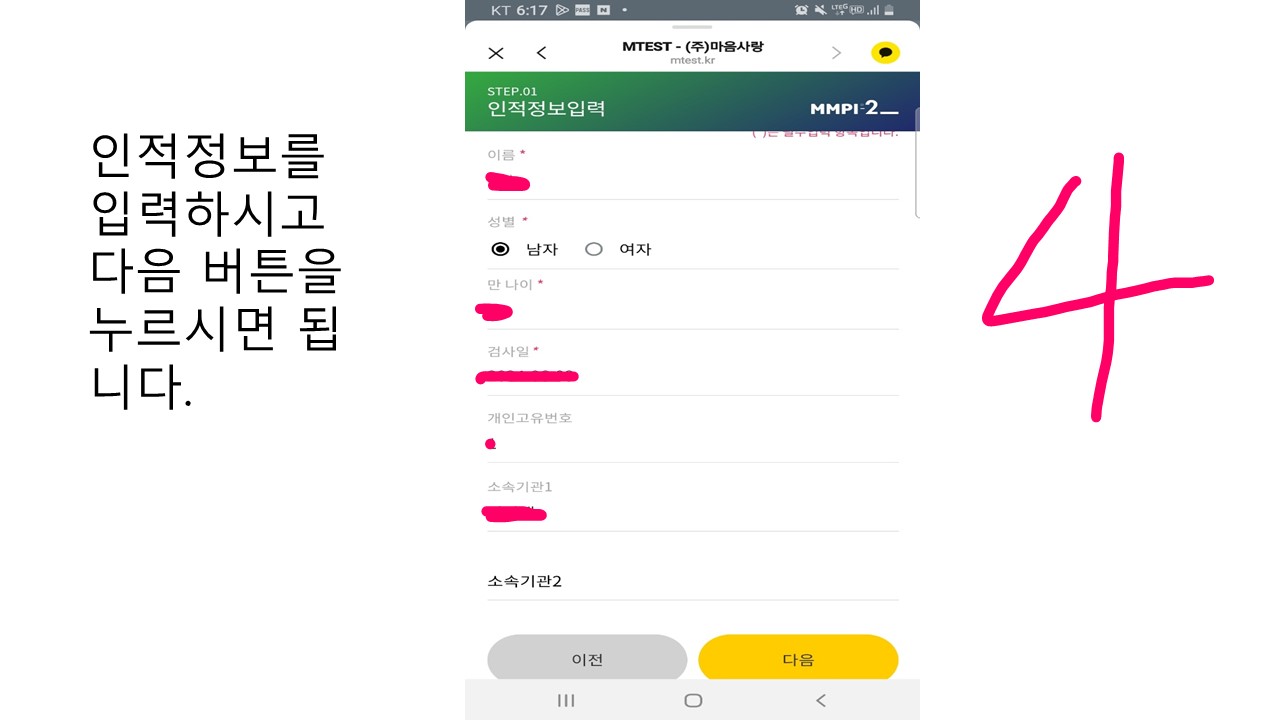Click the 이름 name input field

pos(692,182)
